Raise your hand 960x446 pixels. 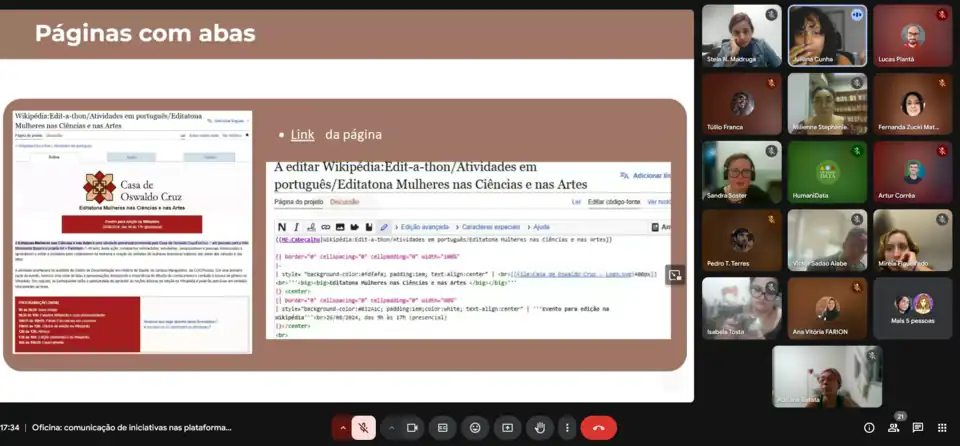click(539, 428)
